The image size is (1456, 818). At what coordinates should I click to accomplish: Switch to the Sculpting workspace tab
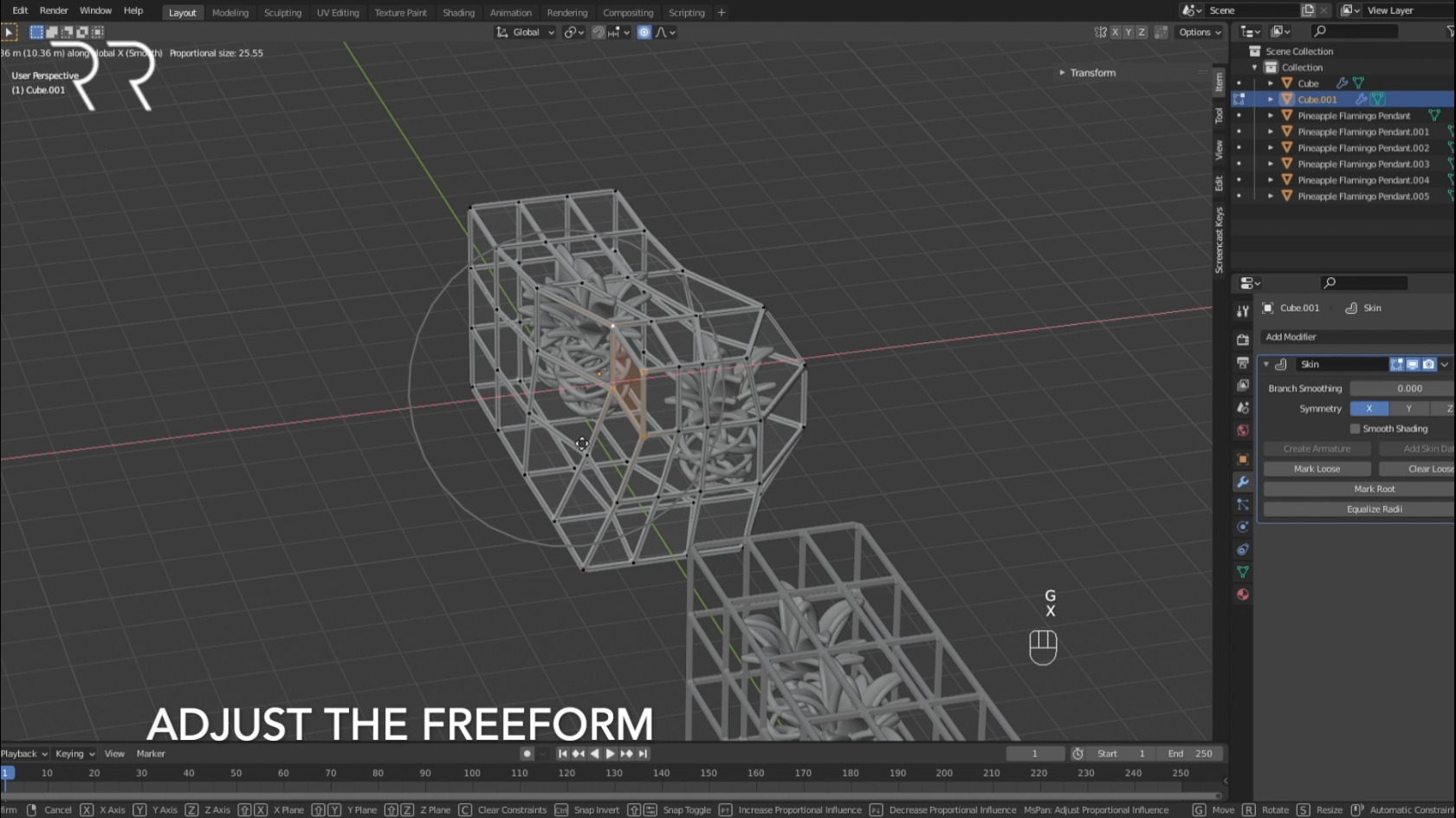click(x=282, y=12)
